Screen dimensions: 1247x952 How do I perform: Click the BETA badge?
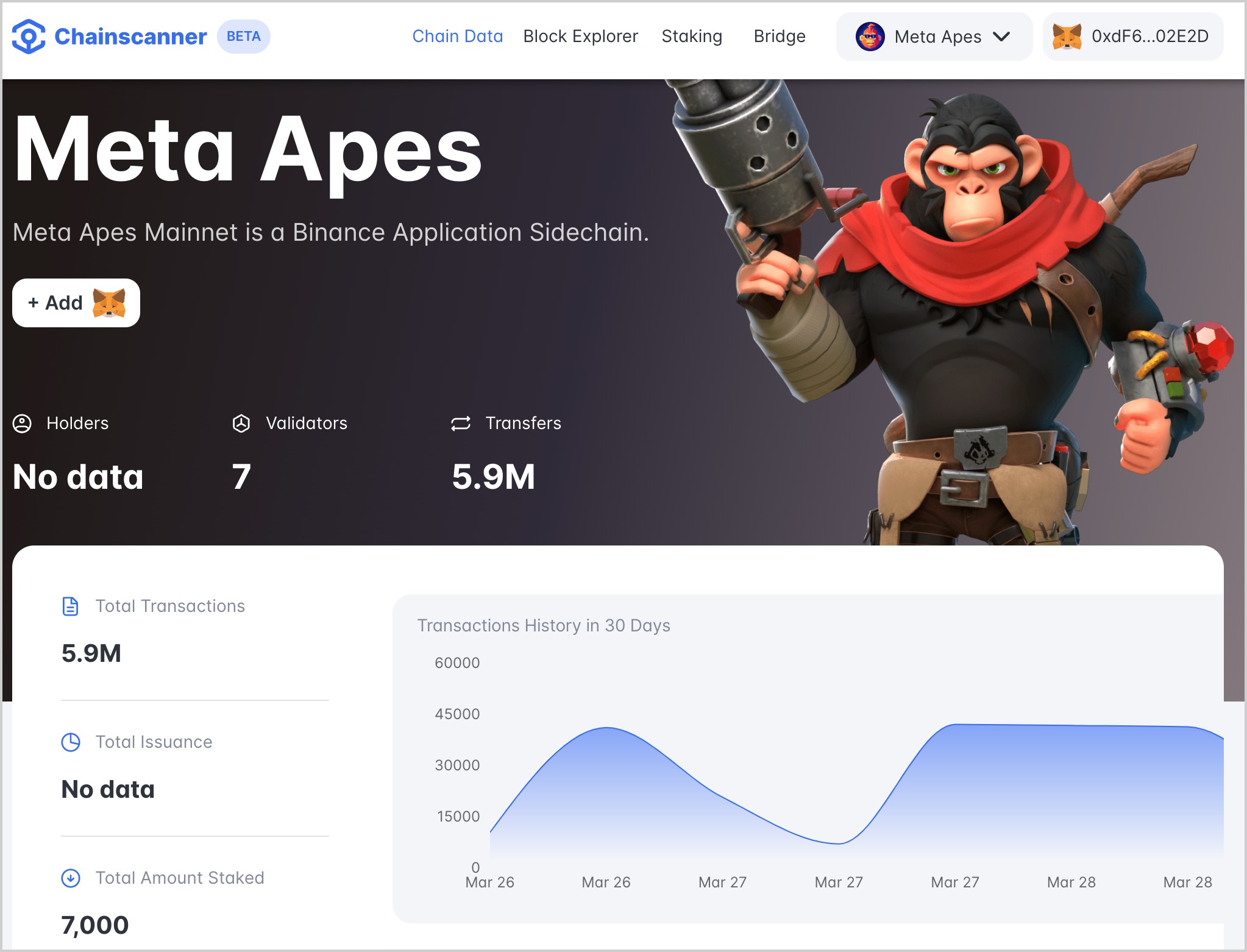(x=244, y=37)
